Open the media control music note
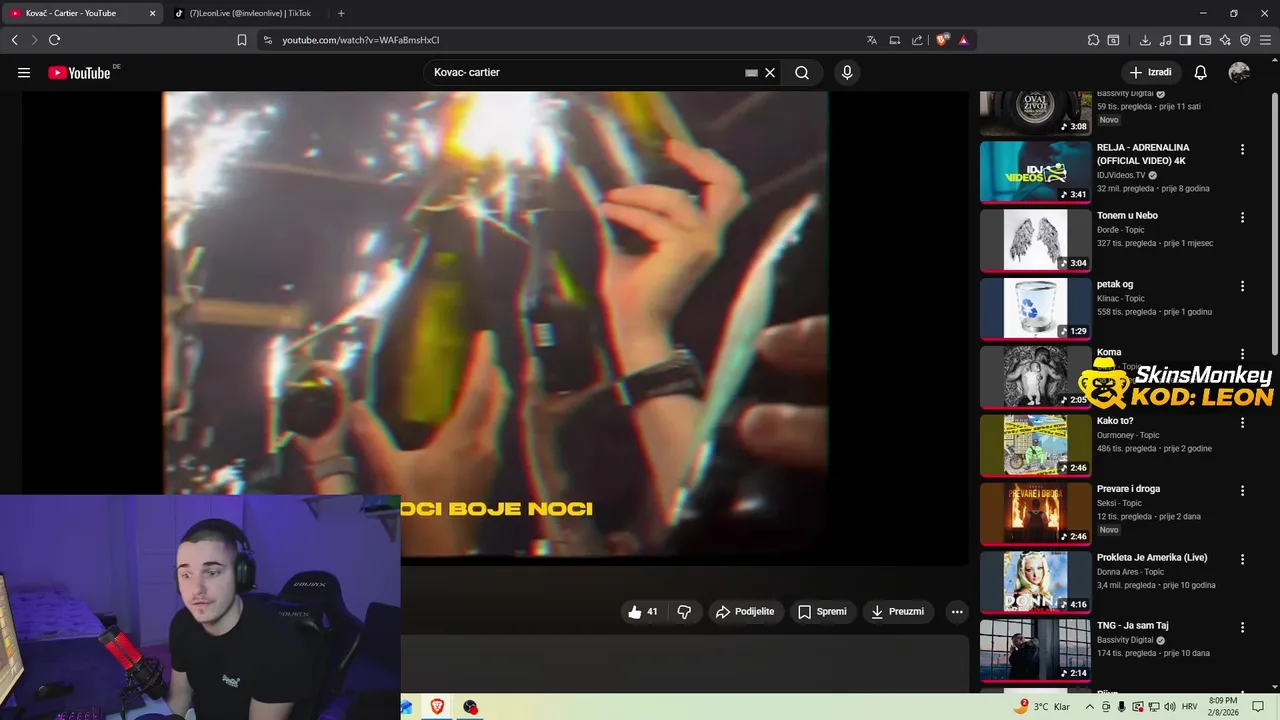 [1165, 40]
